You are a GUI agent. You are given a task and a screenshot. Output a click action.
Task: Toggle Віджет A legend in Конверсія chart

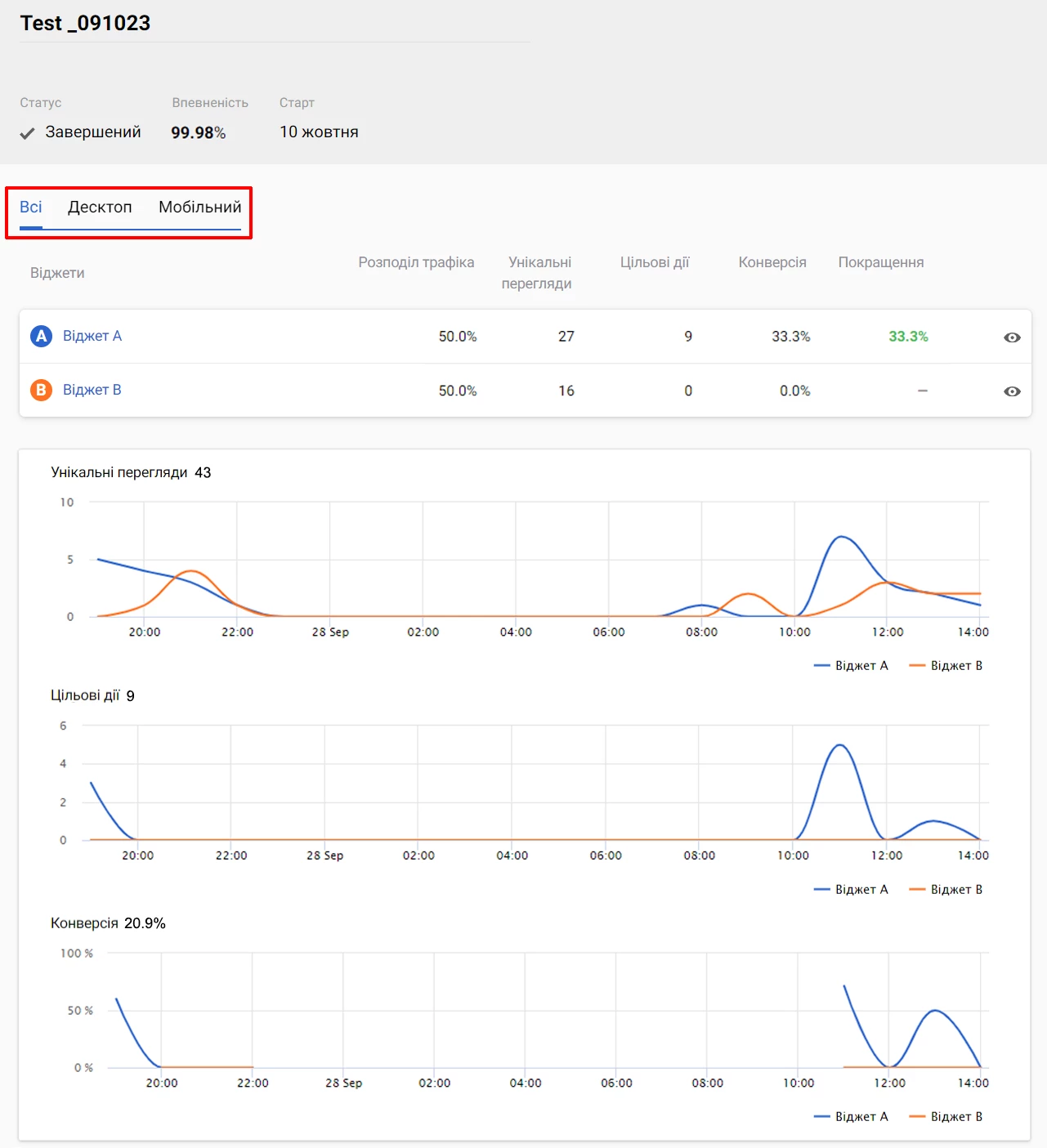852,1117
